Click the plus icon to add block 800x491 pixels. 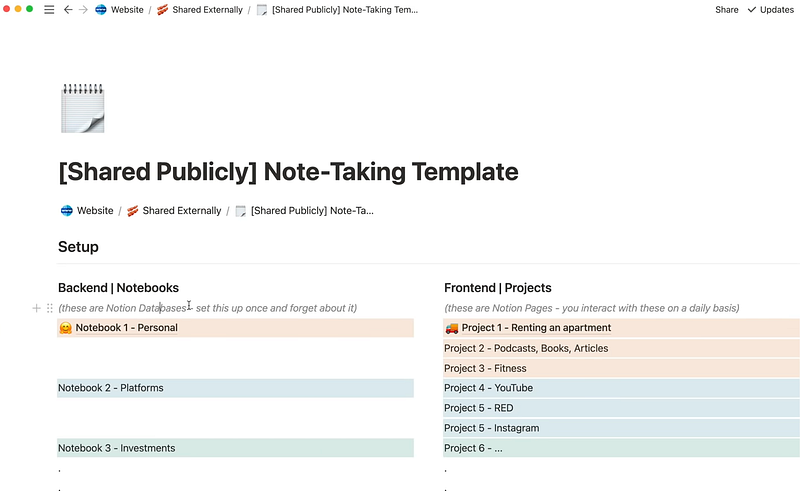[x=37, y=308]
